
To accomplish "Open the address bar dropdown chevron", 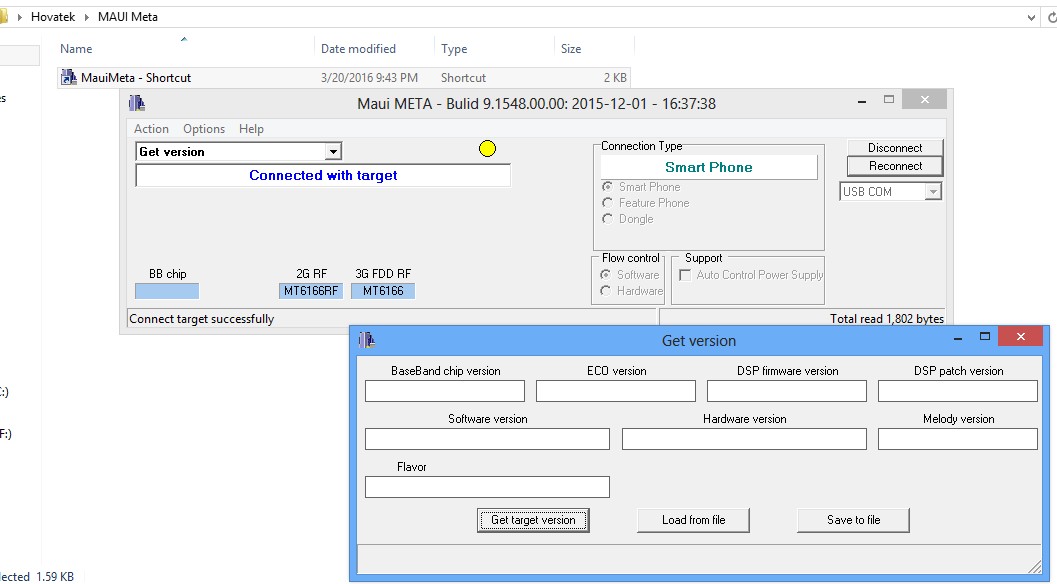I will [x=1031, y=16].
